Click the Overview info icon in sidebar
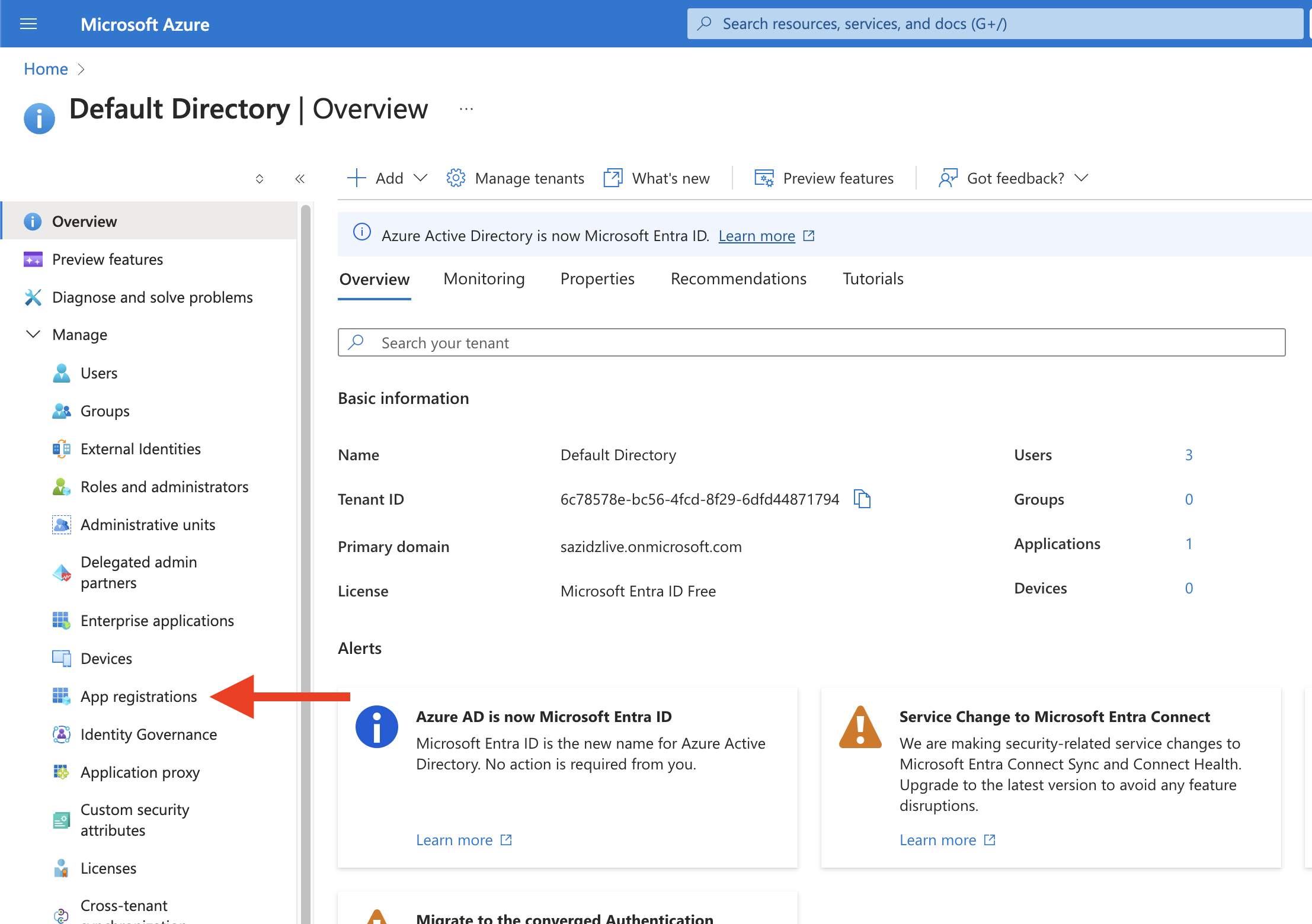 (x=33, y=222)
